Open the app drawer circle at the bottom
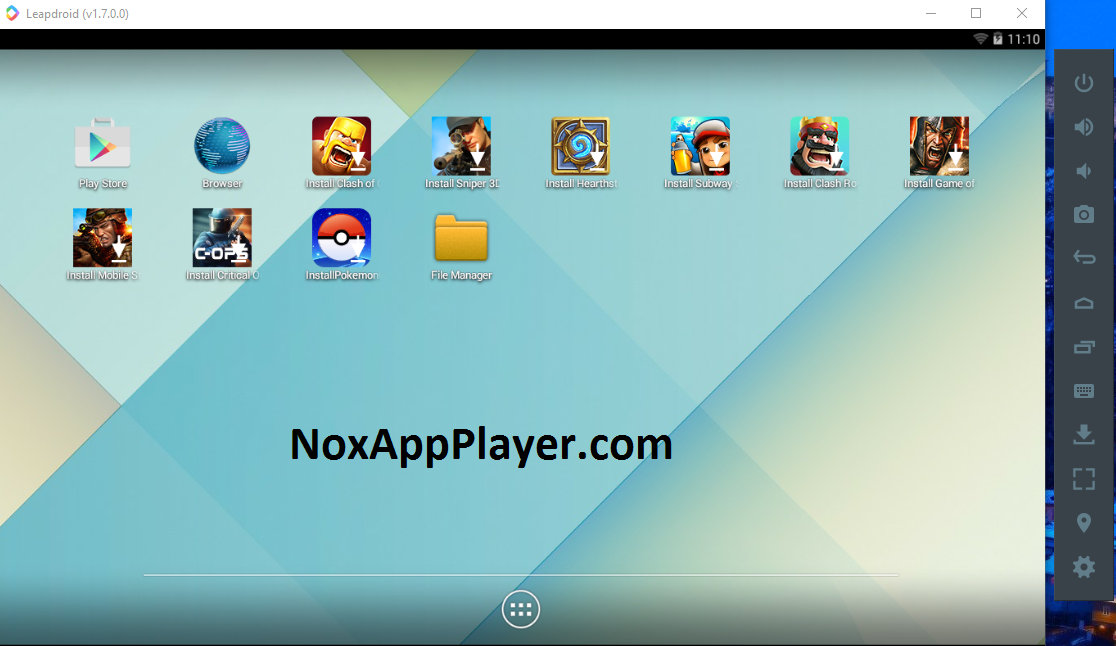This screenshot has width=1116, height=646. click(520, 609)
